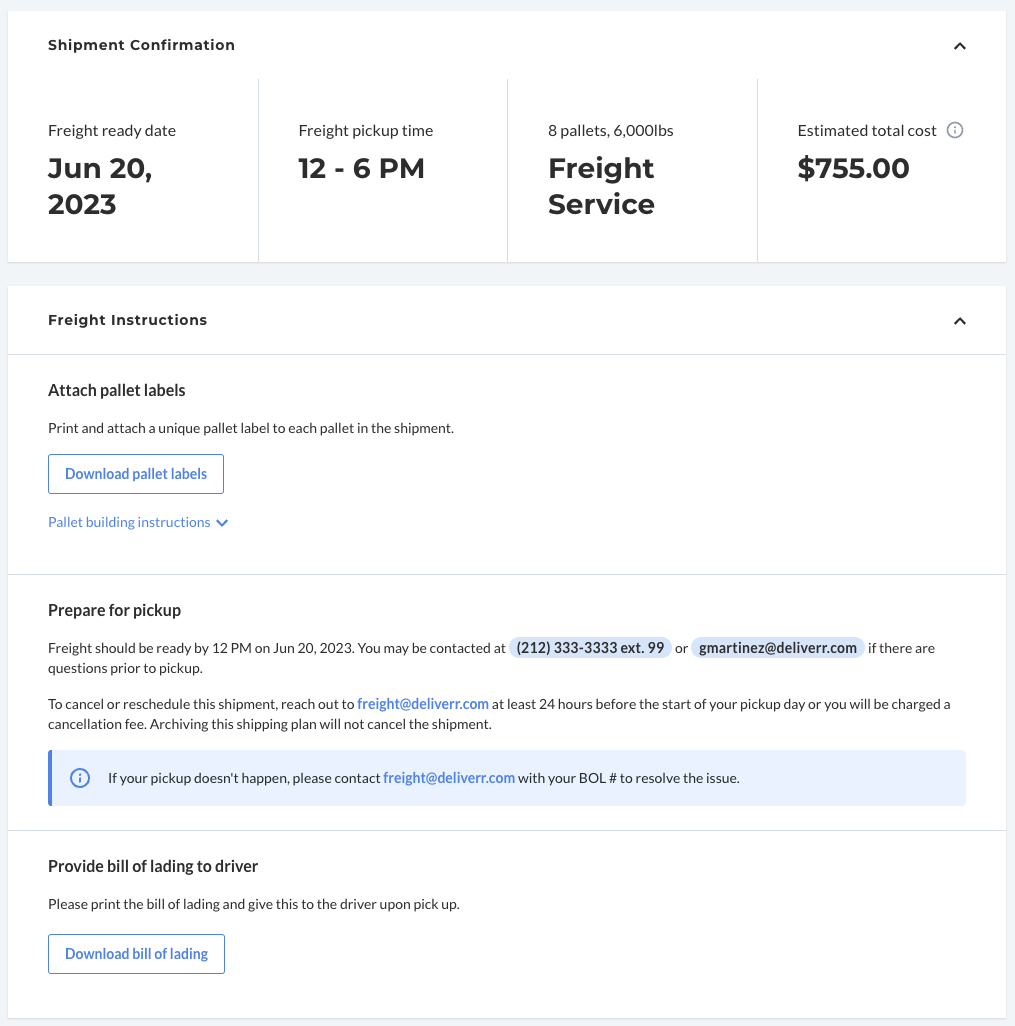
Task: Click the Provide bill of lading to driver heading
Action: [x=153, y=866]
